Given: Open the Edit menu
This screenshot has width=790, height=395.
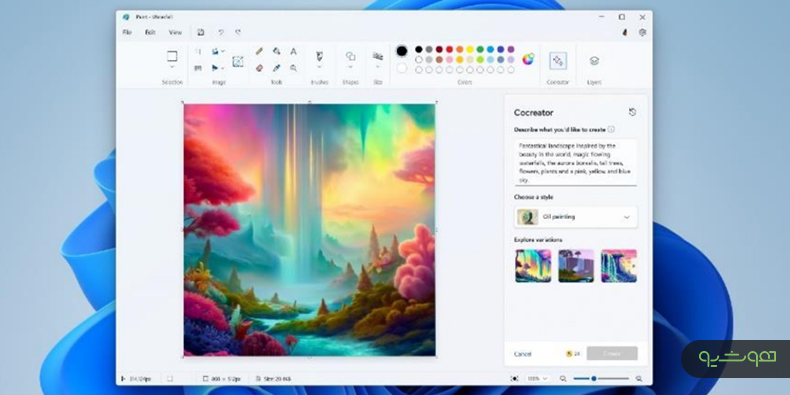Looking at the screenshot, I should (150, 32).
